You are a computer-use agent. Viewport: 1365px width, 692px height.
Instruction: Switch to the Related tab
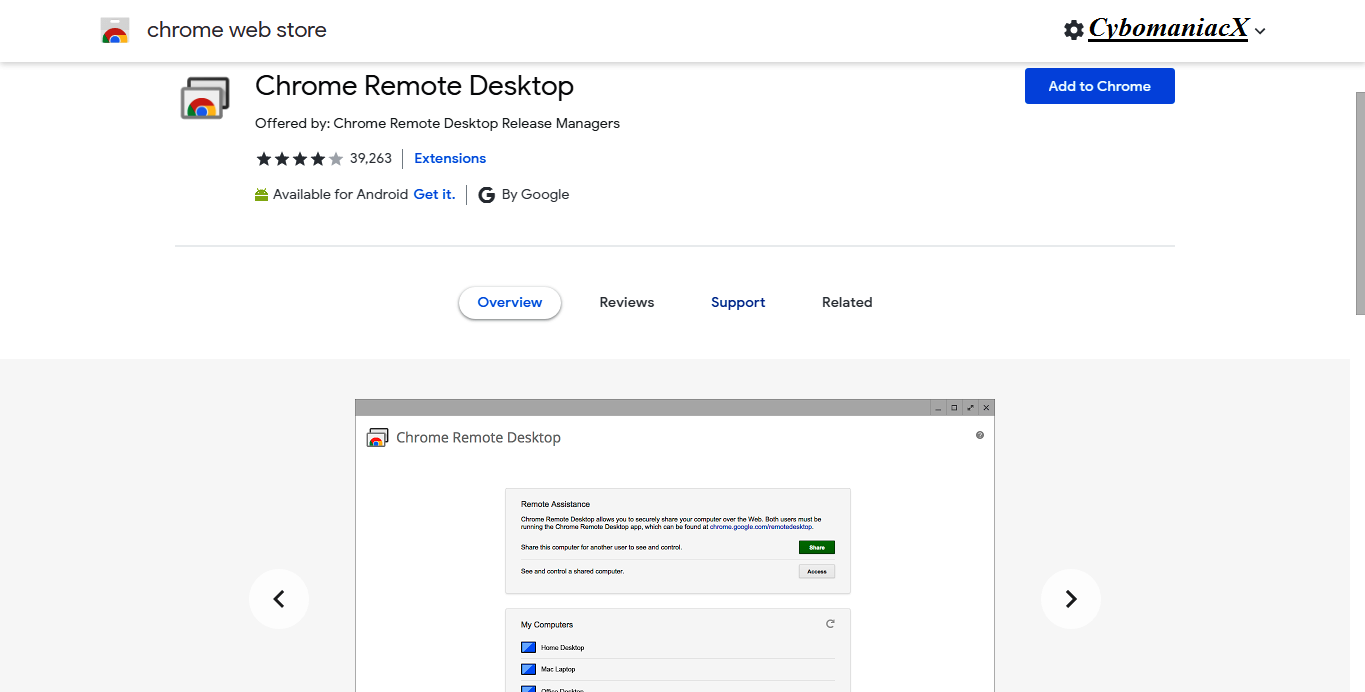[x=847, y=302]
